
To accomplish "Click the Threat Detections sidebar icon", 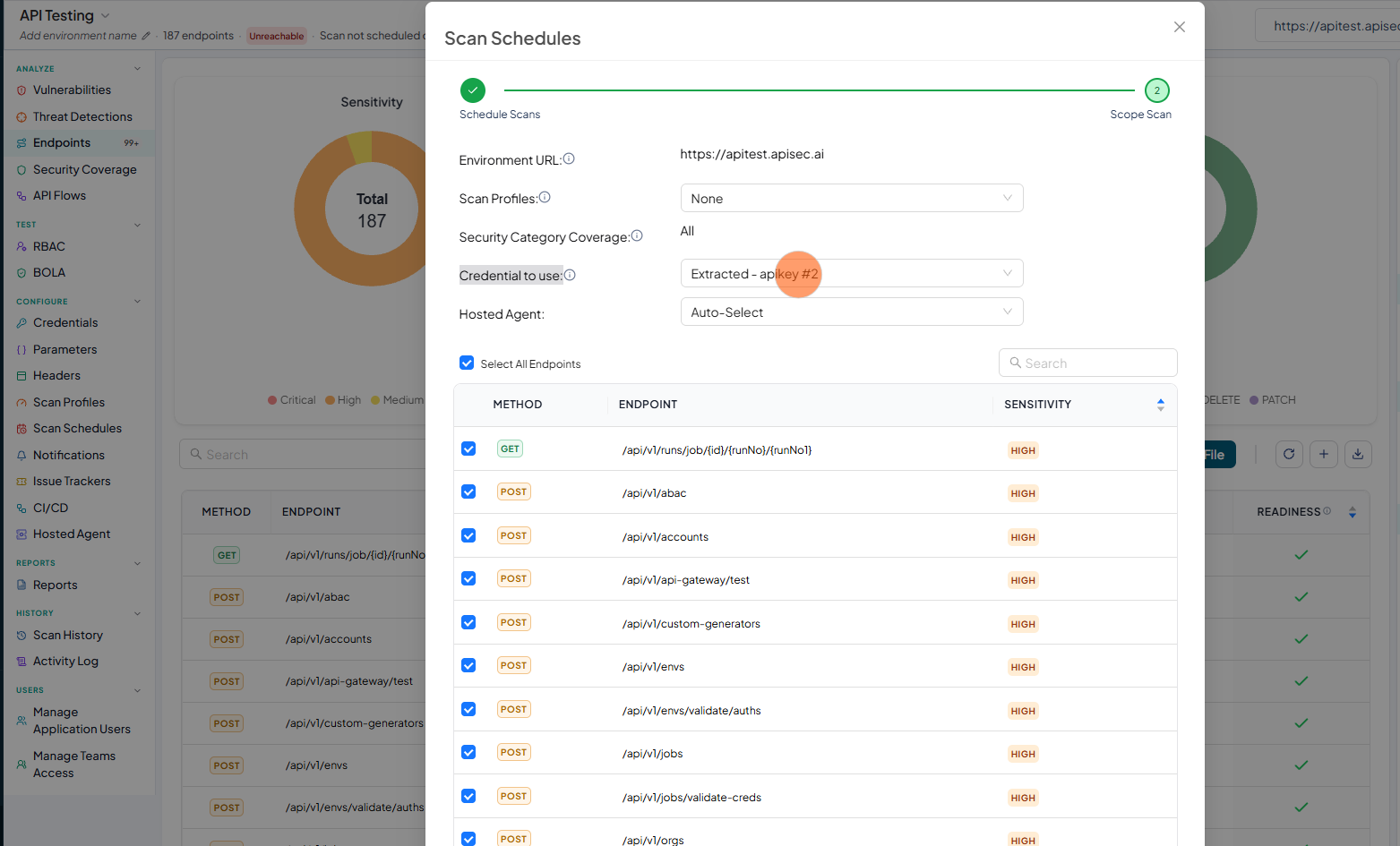I will [x=21, y=117].
